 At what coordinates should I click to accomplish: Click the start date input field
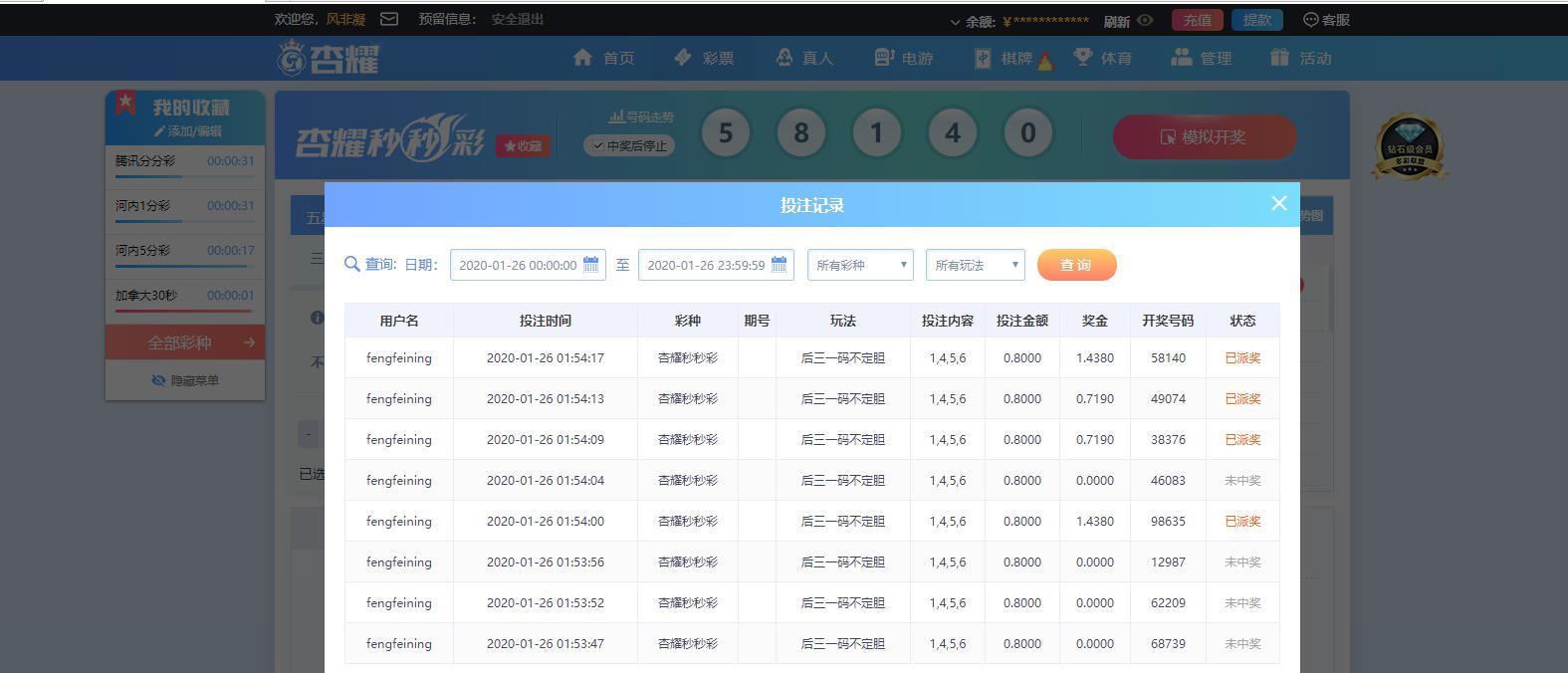tap(518, 265)
